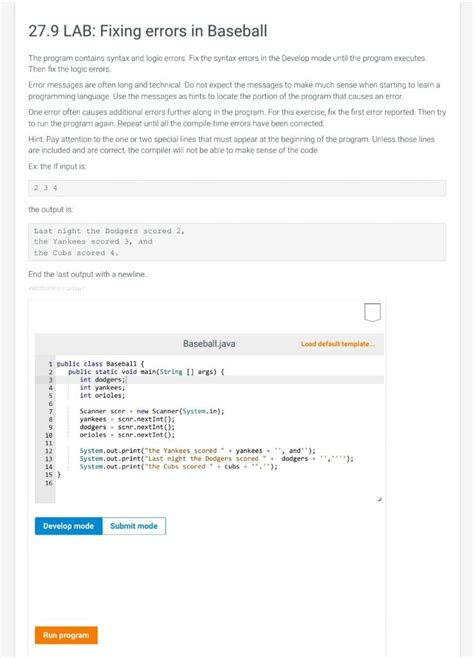
Task: Click the yankees nextInt assignment line
Action: pyautogui.click(x=127, y=419)
